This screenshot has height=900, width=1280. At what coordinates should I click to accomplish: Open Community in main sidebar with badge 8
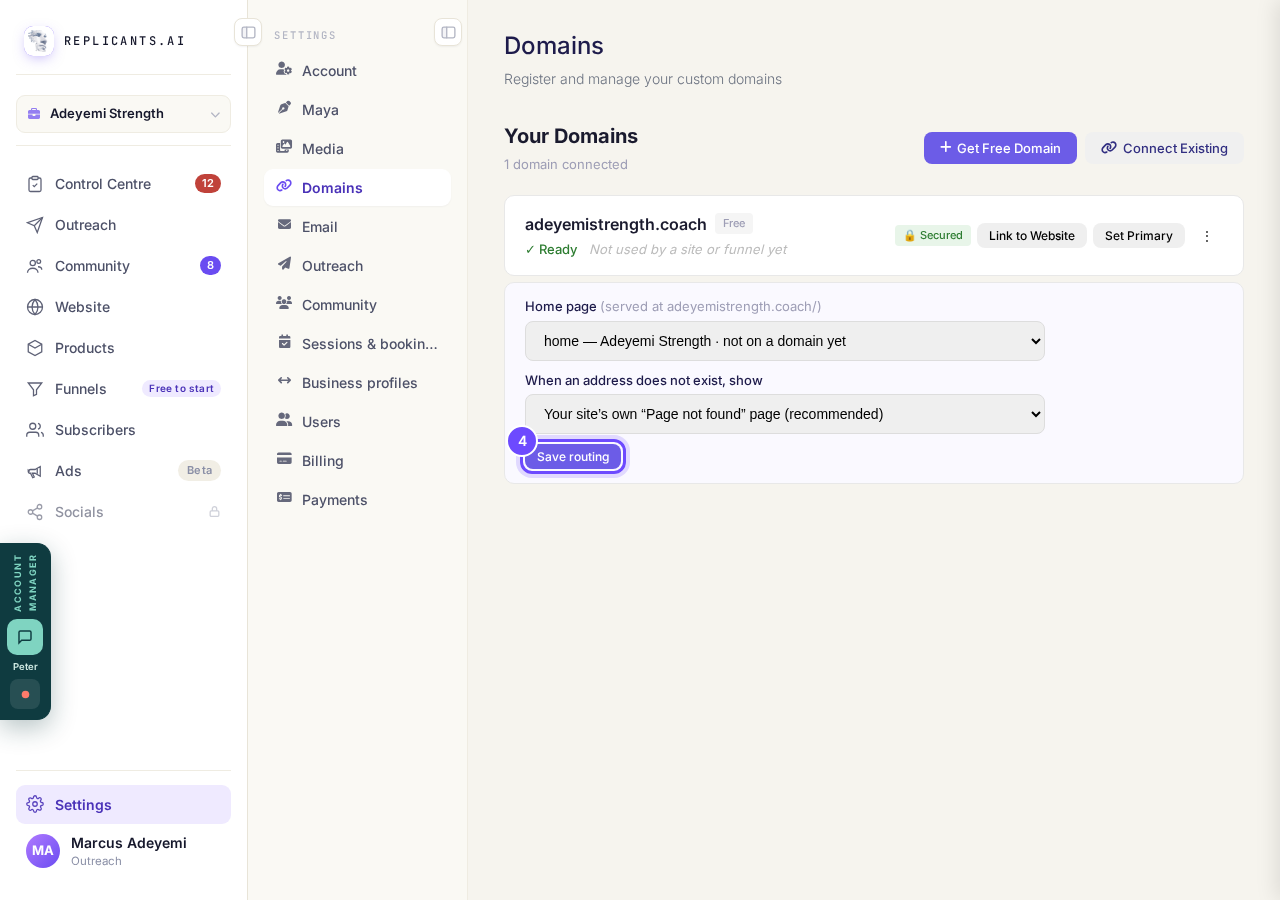click(x=123, y=266)
